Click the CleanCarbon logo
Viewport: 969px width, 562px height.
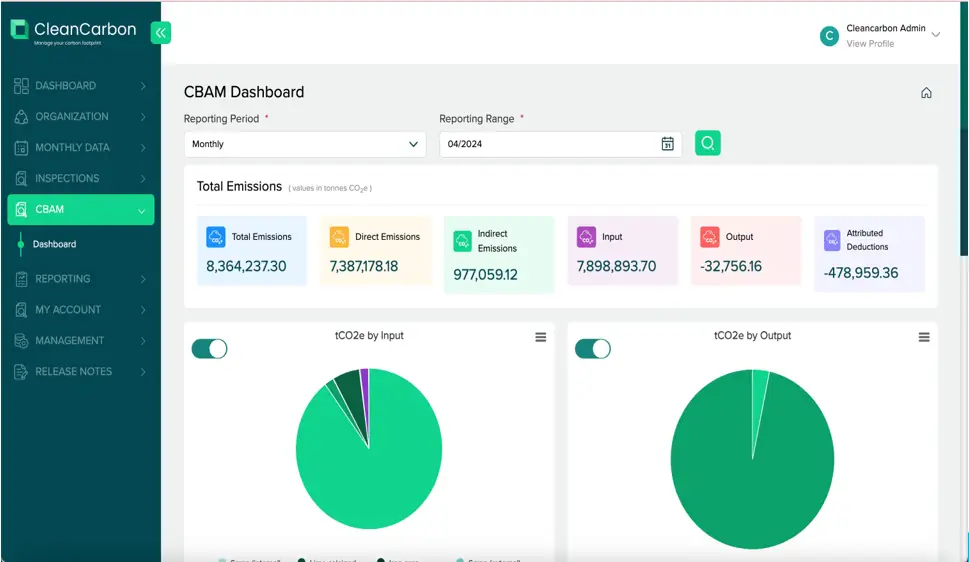pos(73,32)
